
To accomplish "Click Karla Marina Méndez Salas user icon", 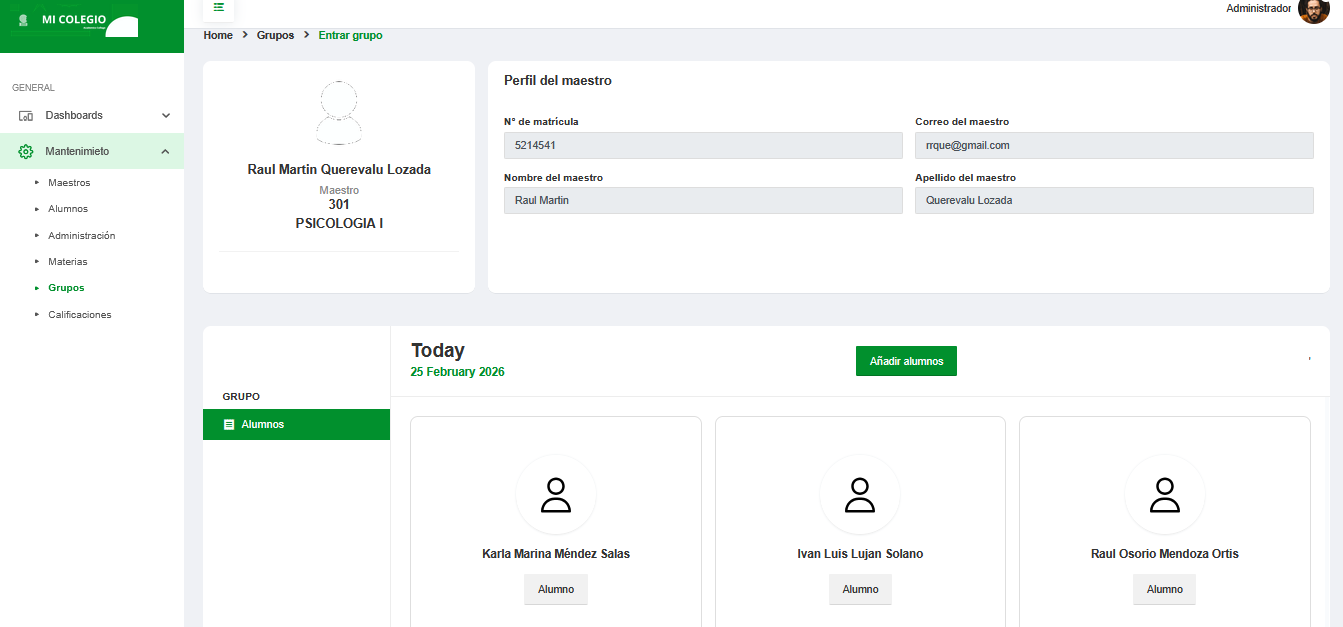I will [555, 495].
